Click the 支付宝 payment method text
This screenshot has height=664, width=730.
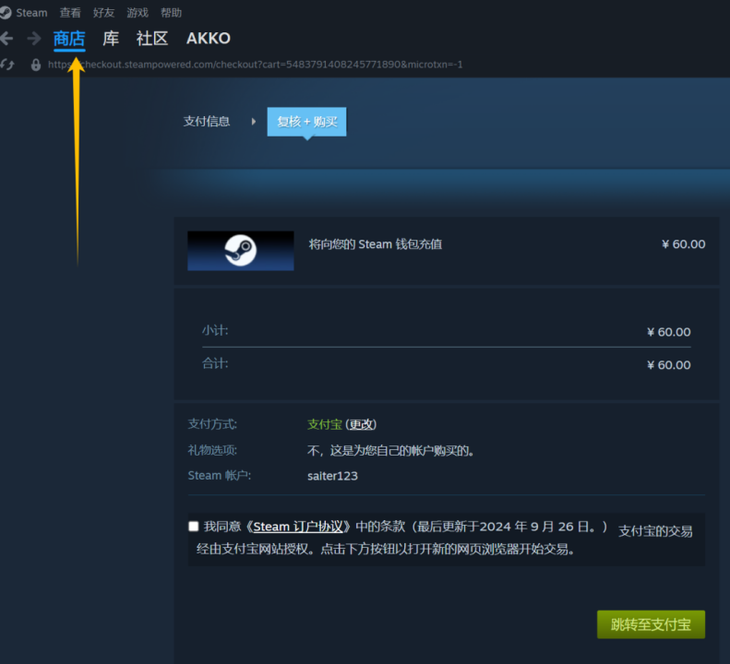324,424
